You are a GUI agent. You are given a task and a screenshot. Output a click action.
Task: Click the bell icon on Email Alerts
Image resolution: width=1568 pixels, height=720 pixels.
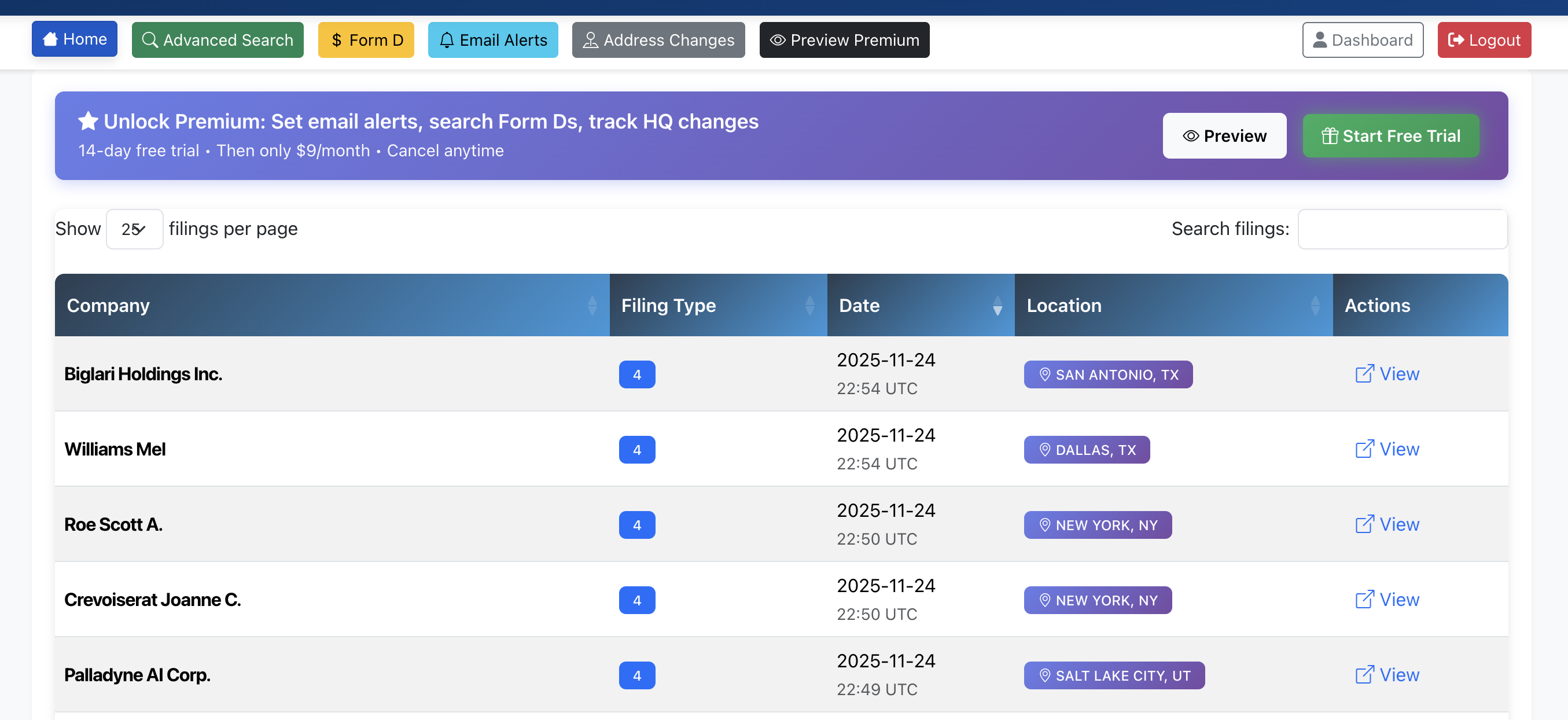[447, 39]
